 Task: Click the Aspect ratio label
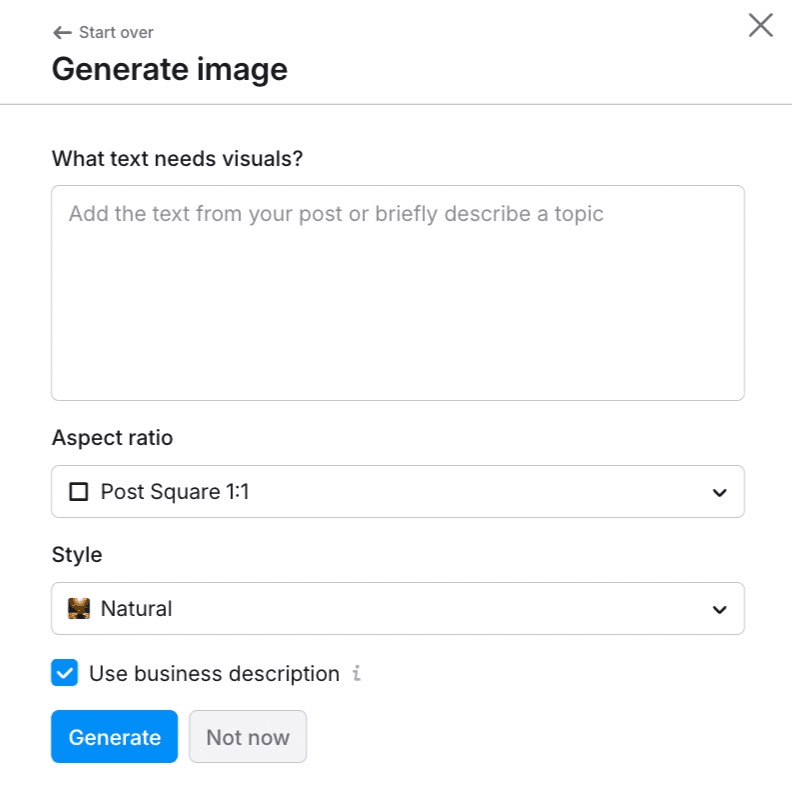tap(112, 438)
